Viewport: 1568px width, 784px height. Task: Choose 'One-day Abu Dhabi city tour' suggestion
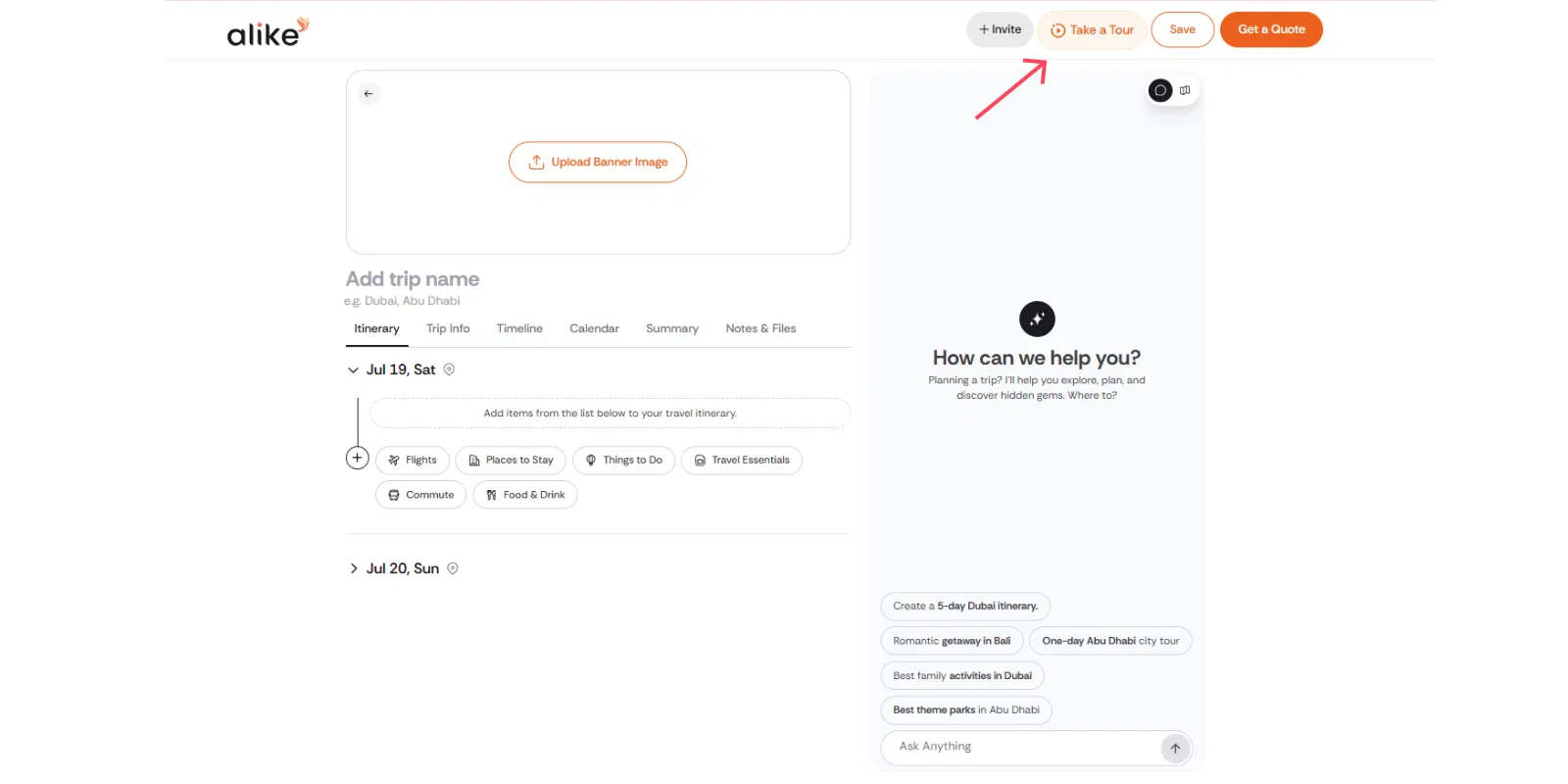(1110, 641)
